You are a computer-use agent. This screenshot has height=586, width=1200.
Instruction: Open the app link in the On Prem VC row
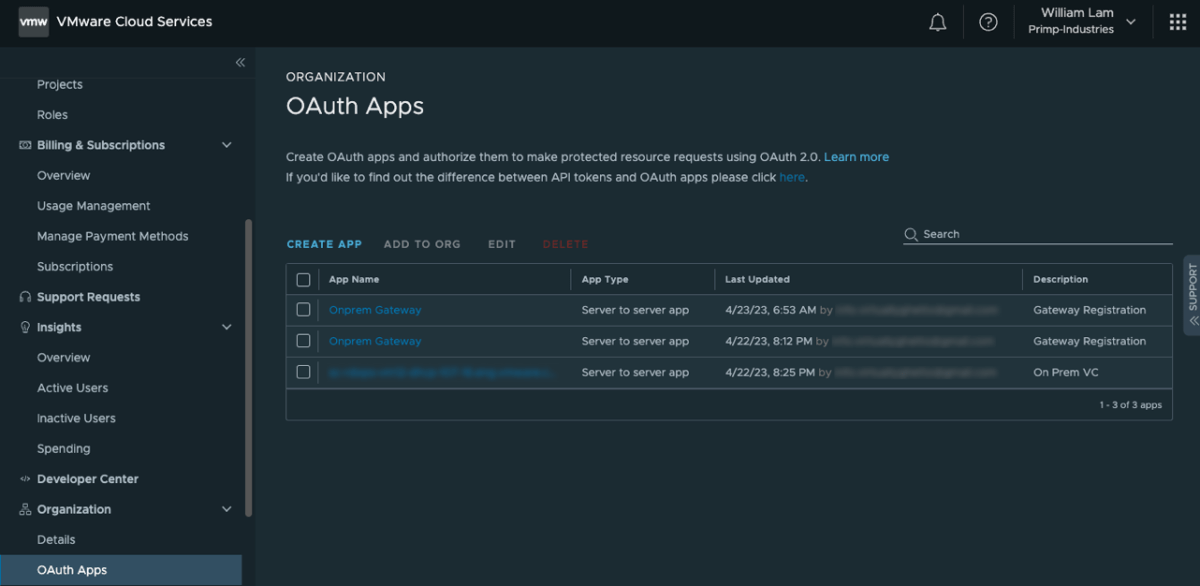click(x=440, y=372)
